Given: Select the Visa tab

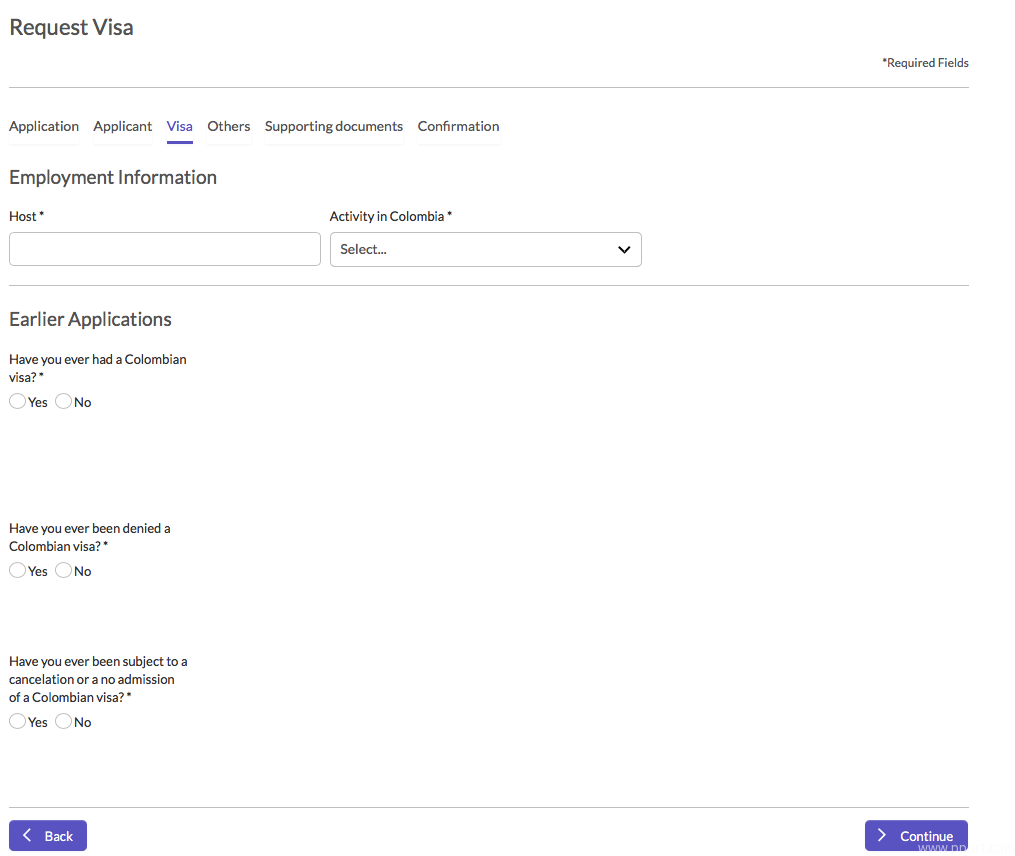Looking at the screenshot, I should (180, 127).
